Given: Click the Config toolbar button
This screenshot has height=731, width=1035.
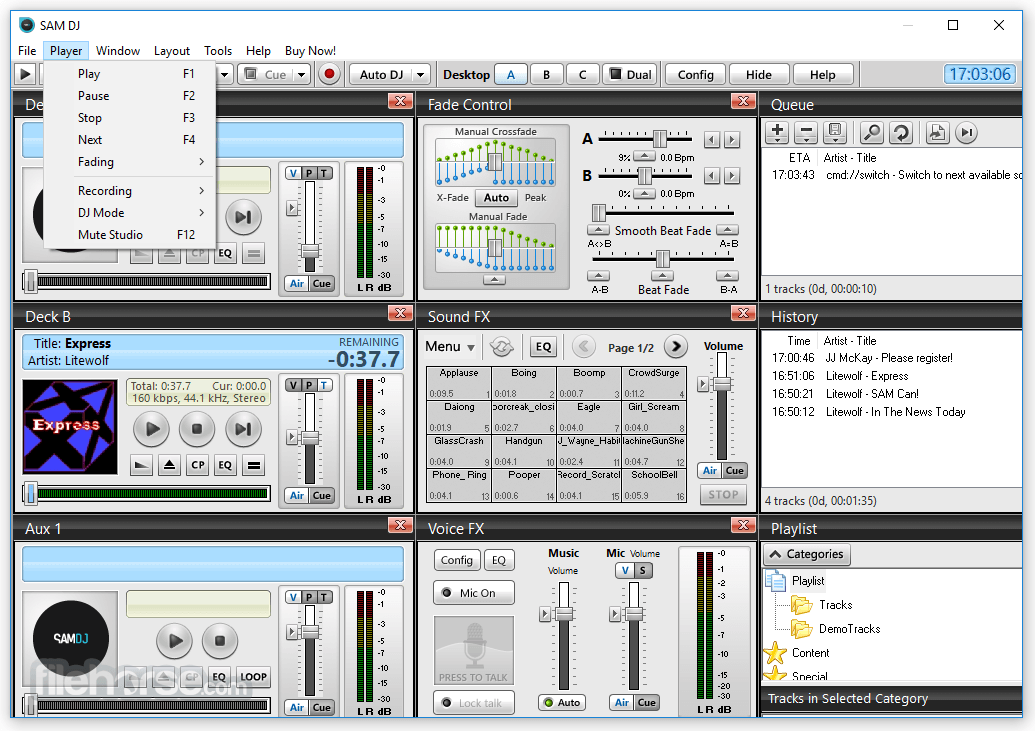Looking at the screenshot, I should (x=695, y=75).
